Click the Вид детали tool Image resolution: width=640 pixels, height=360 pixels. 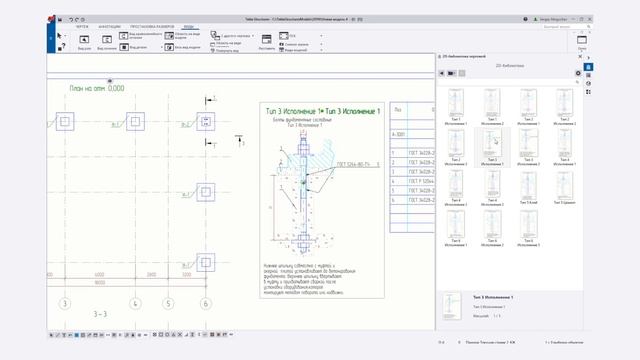[x=133, y=47]
